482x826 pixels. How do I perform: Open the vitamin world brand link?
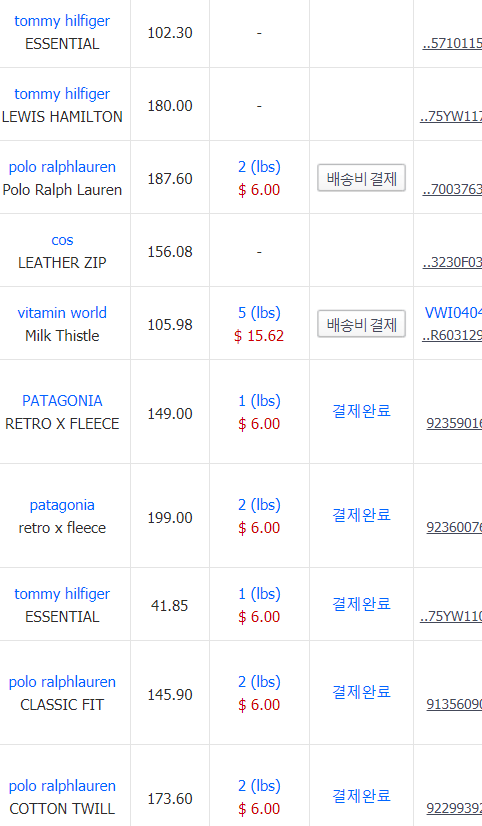pyautogui.click(x=62, y=313)
